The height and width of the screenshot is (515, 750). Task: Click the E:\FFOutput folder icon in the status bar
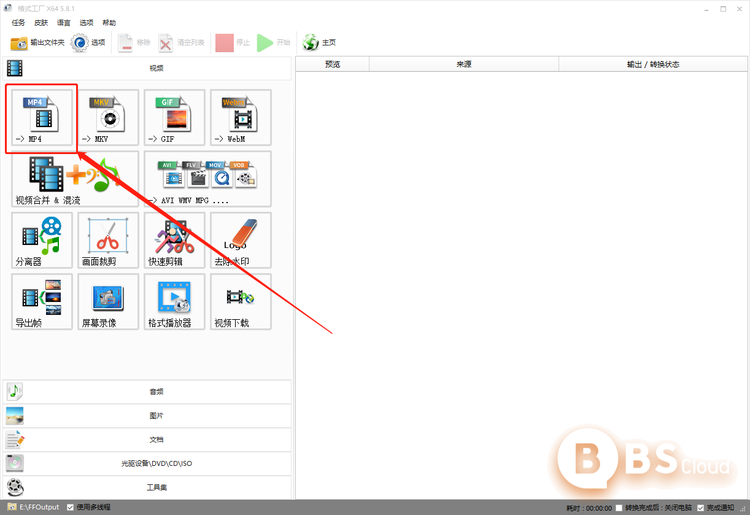click(x=12, y=507)
